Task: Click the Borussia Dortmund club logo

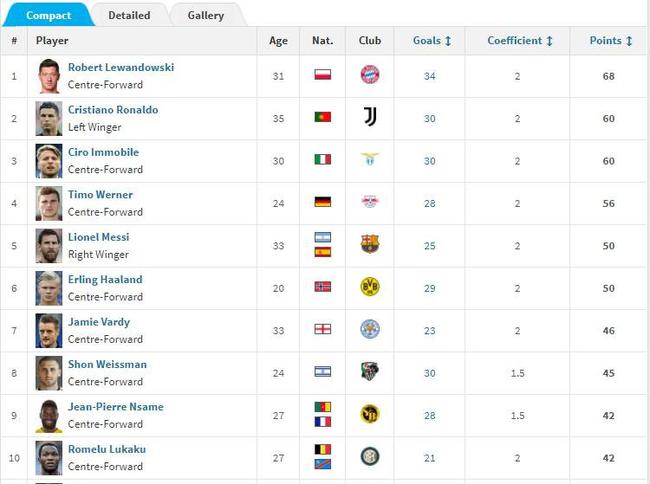Action: [370, 287]
